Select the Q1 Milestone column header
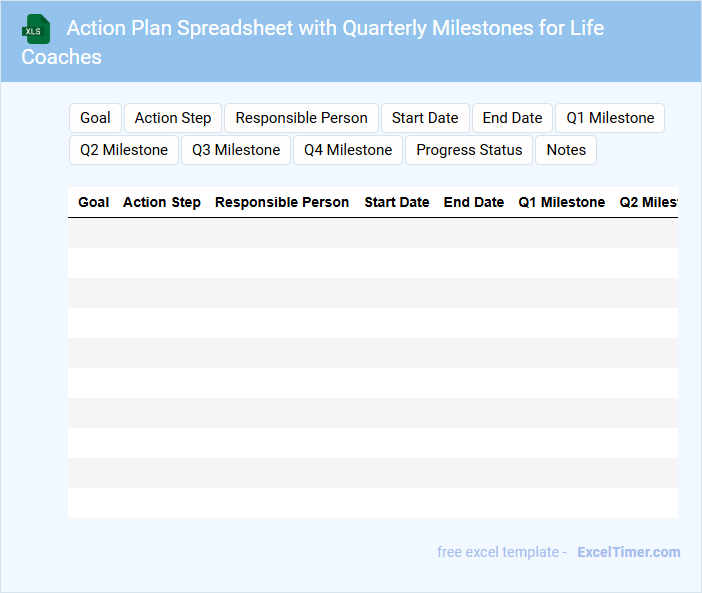 [561, 202]
